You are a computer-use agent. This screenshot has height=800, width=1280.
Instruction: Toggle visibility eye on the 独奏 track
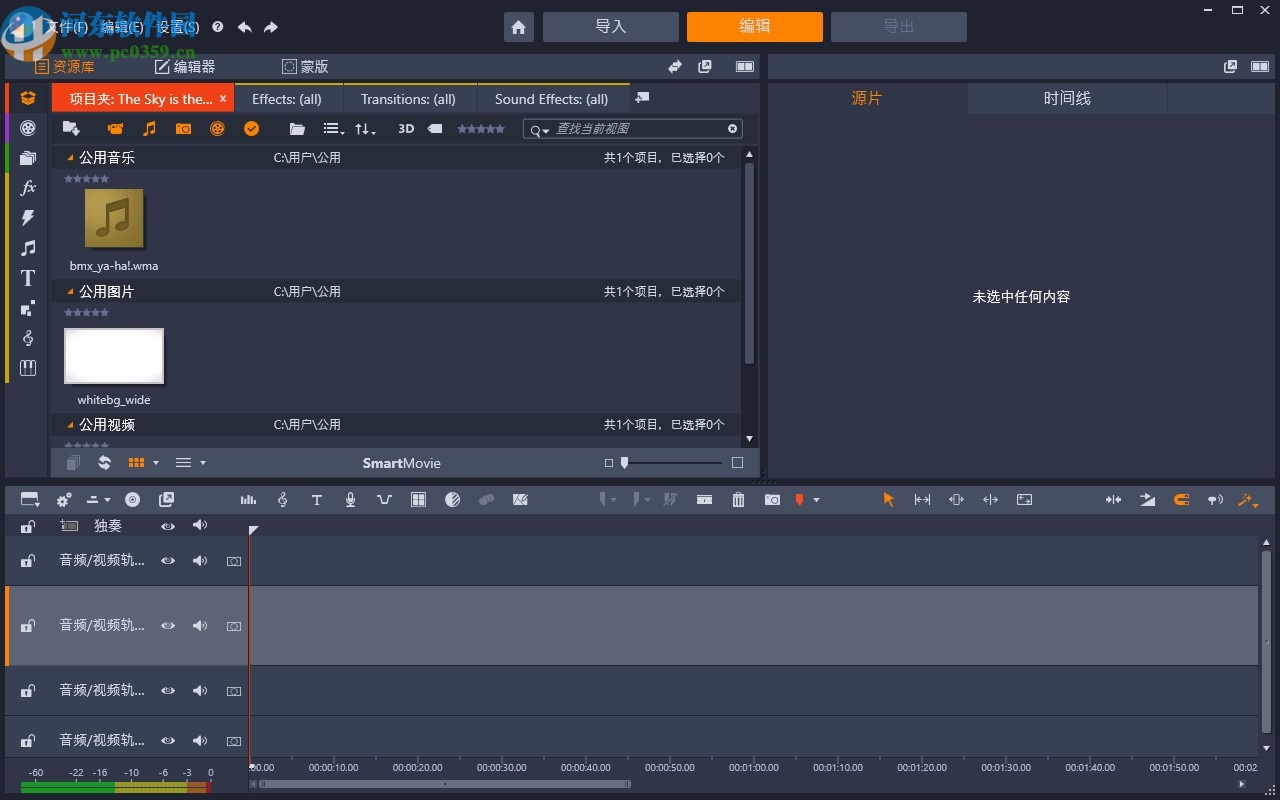point(168,526)
